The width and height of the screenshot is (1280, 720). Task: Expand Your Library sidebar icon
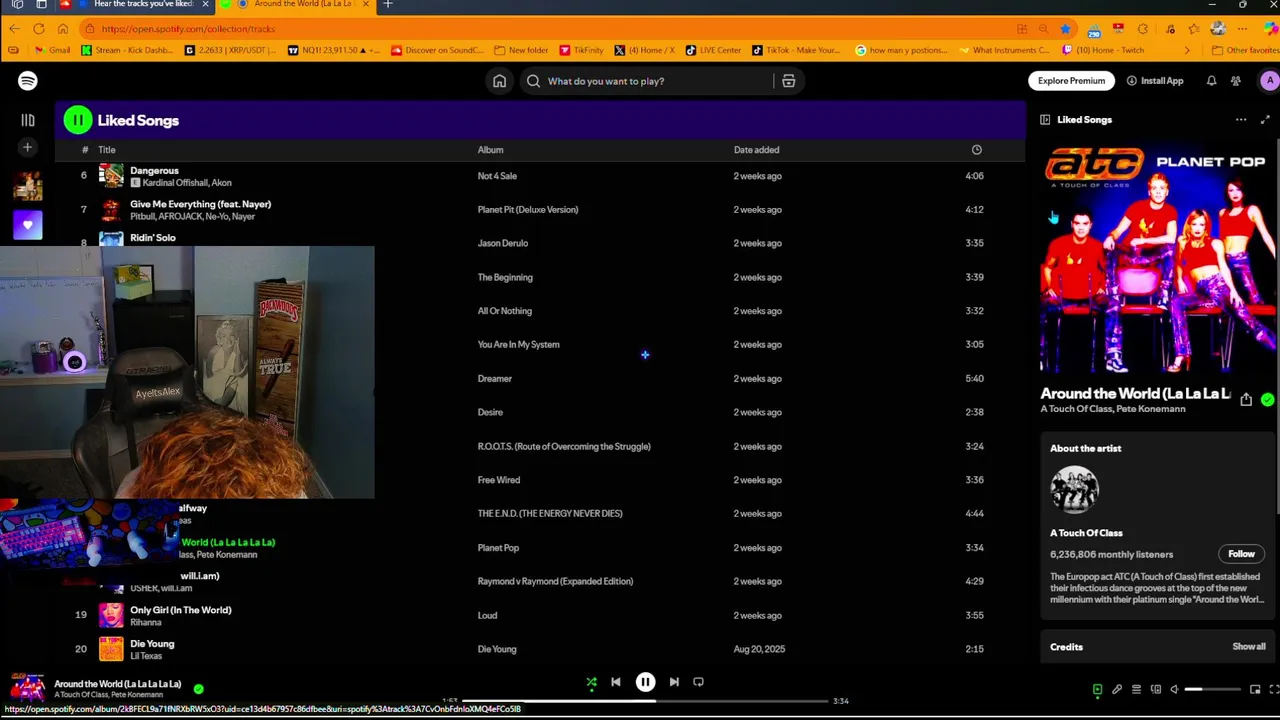pyautogui.click(x=28, y=120)
